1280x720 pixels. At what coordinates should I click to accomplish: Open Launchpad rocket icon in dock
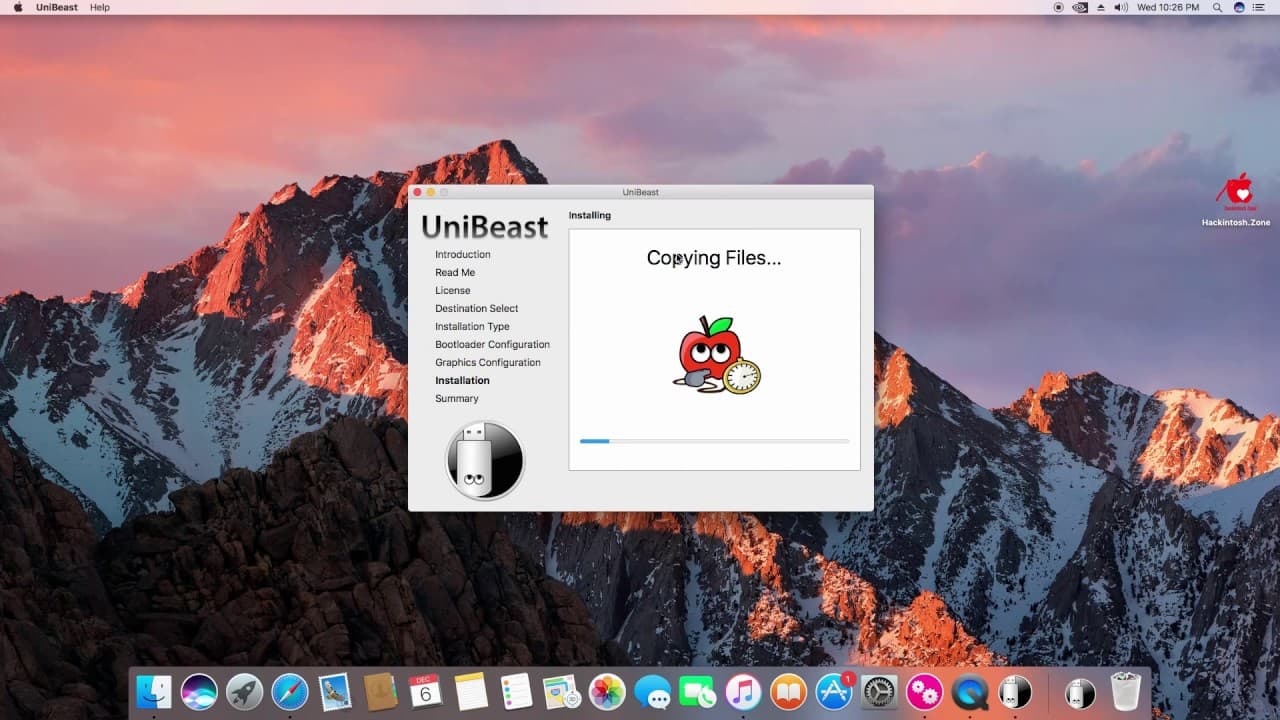pos(244,691)
